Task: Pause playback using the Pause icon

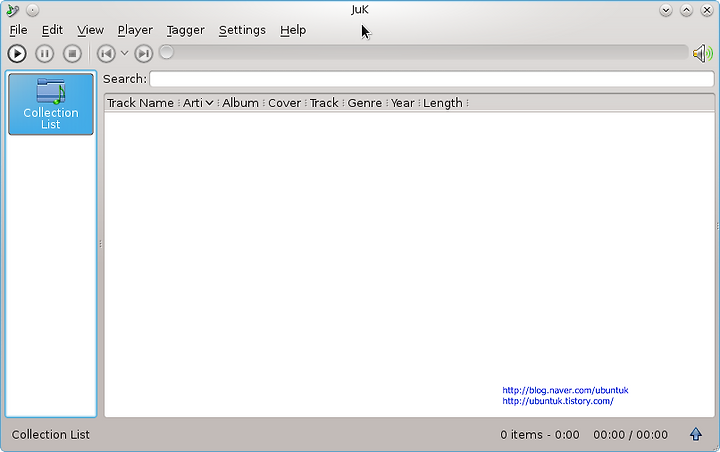Action: [45, 54]
